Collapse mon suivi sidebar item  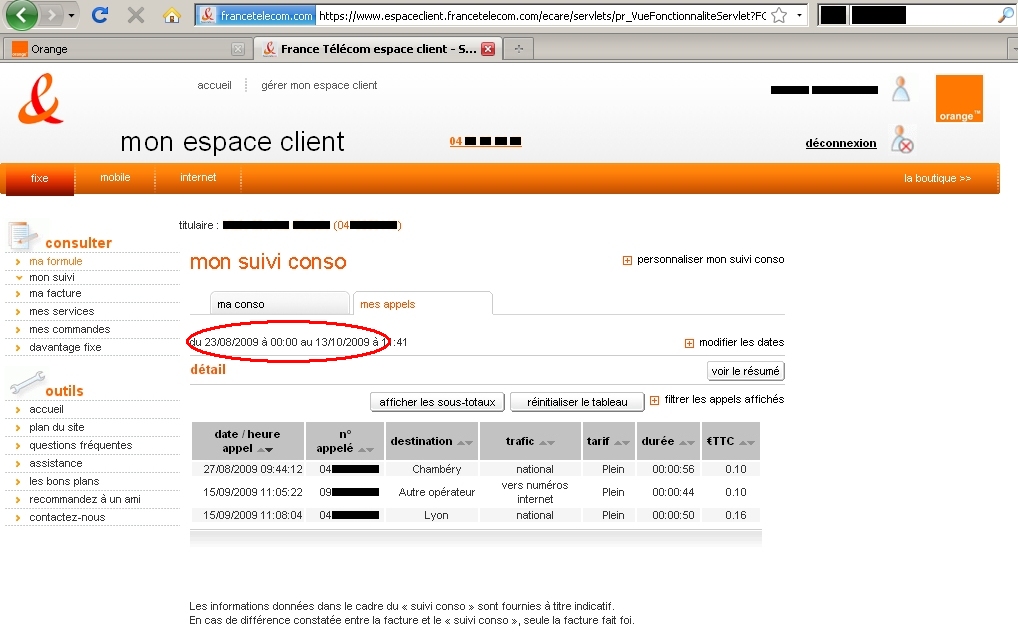click(x=52, y=278)
